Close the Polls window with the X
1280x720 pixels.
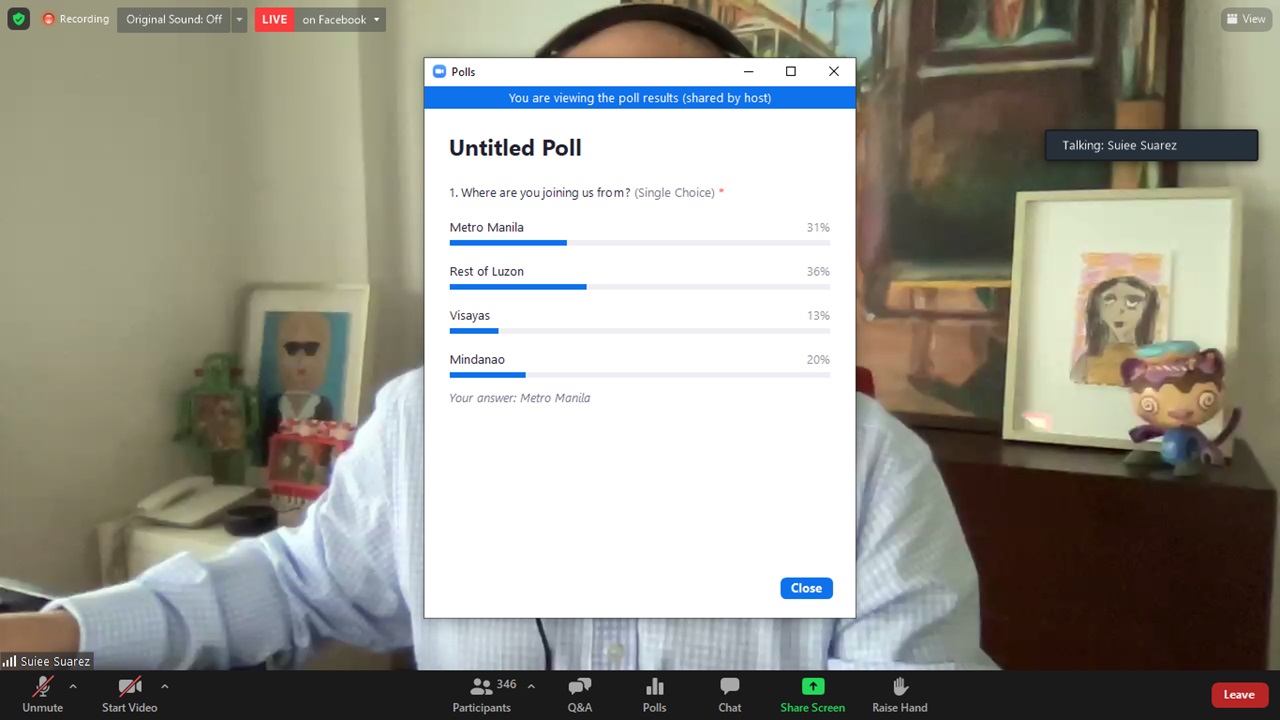[x=834, y=72]
